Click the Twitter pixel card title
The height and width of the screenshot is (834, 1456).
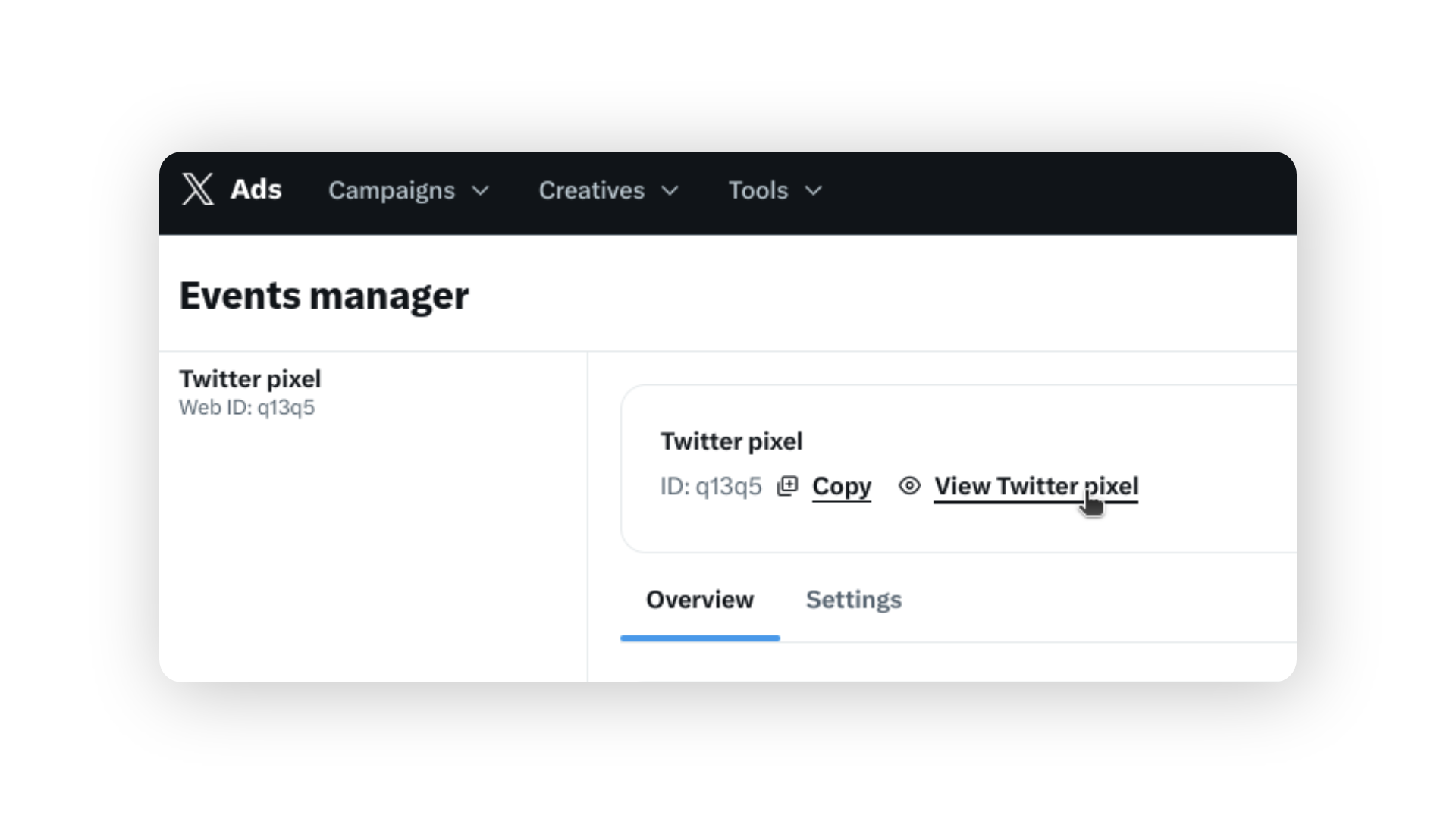[731, 441]
